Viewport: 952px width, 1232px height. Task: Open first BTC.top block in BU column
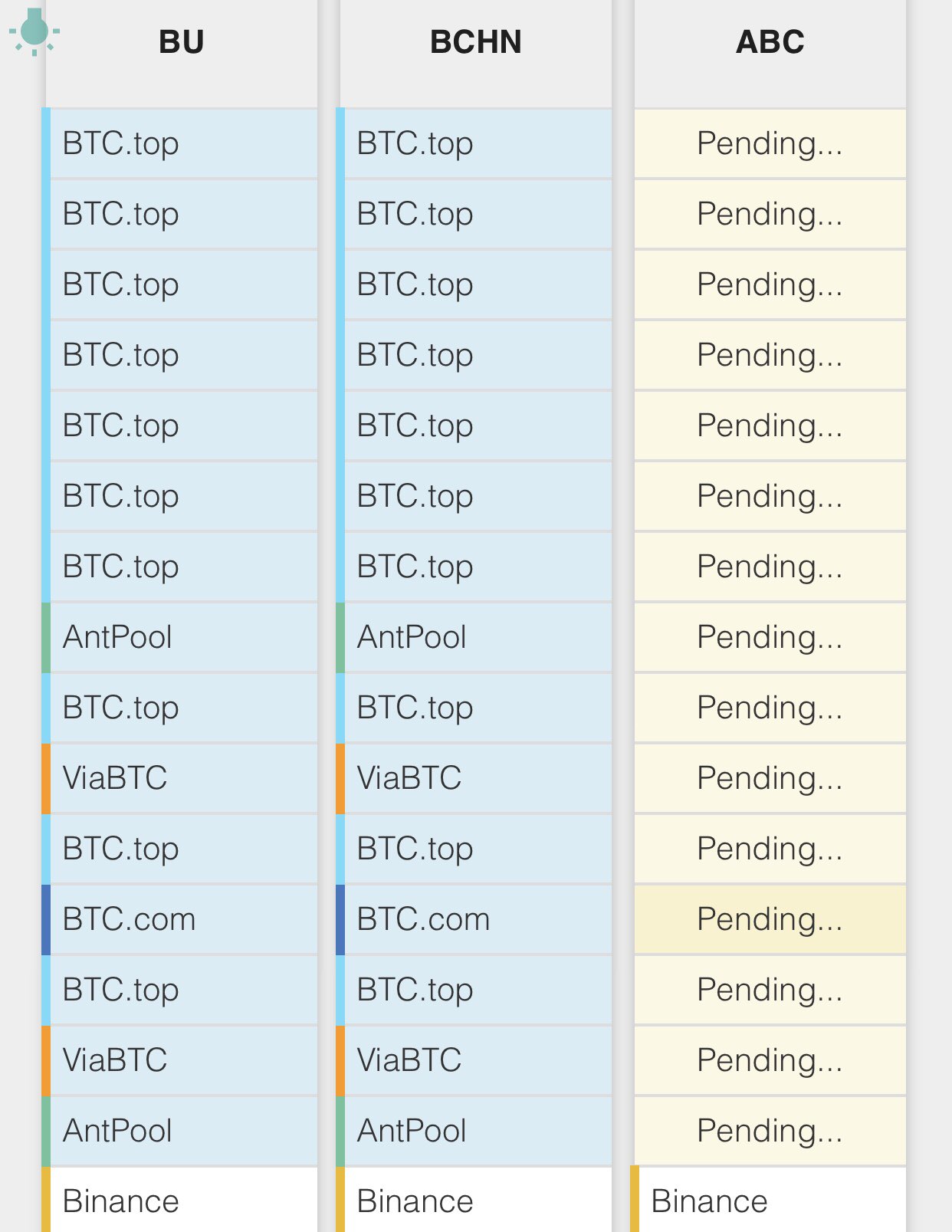[x=180, y=143]
